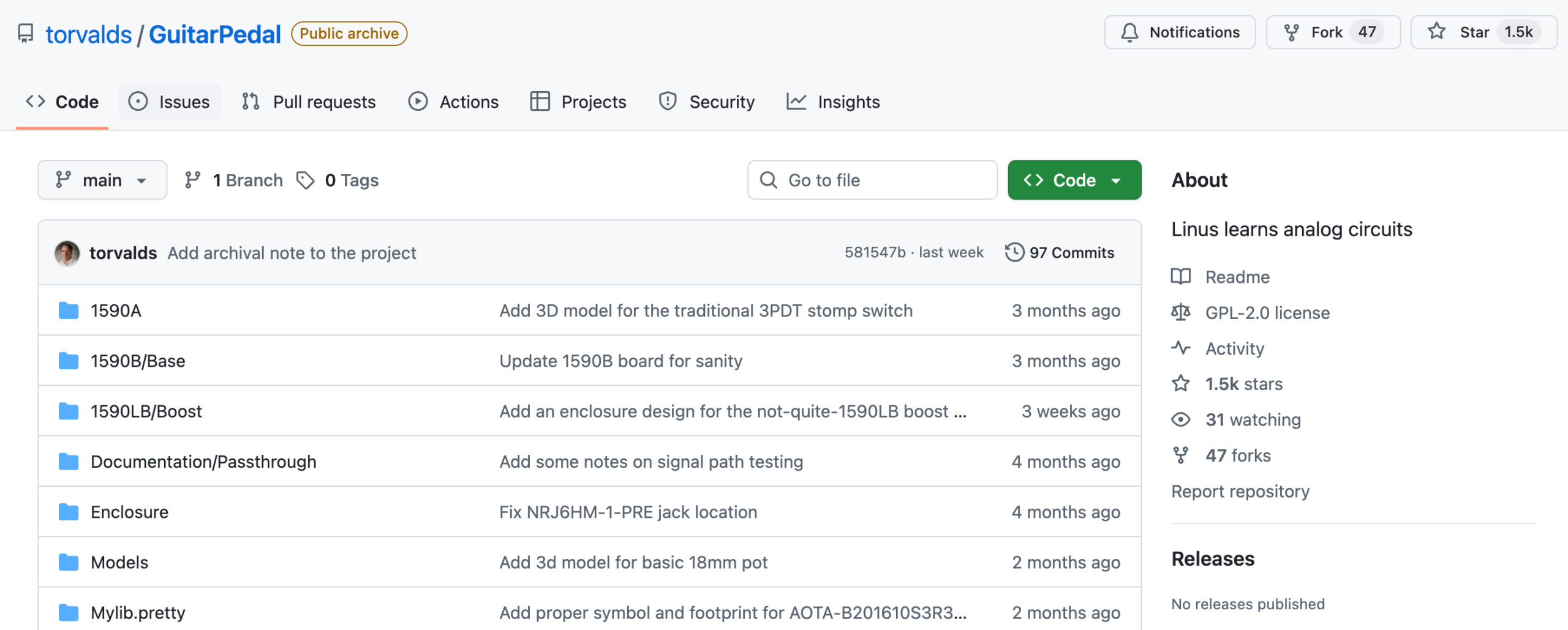Click the Enclosure folder icon
This screenshot has width=1568, height=630.
click(69, 512)
